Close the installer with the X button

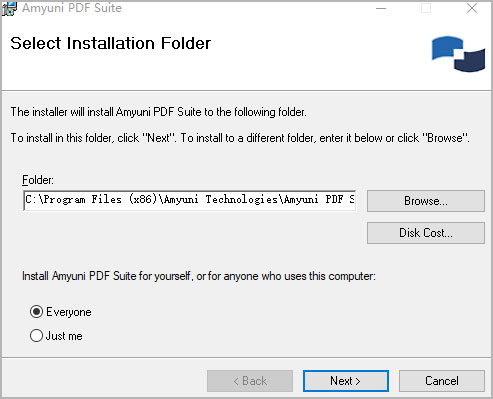472,8
